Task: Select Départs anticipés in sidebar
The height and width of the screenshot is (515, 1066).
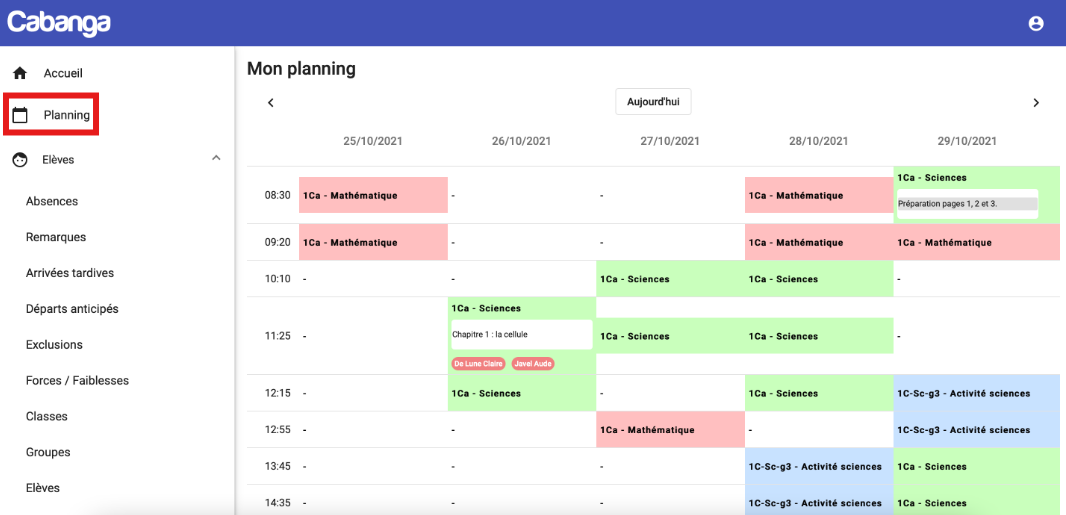Action: [x=72, y=309]
